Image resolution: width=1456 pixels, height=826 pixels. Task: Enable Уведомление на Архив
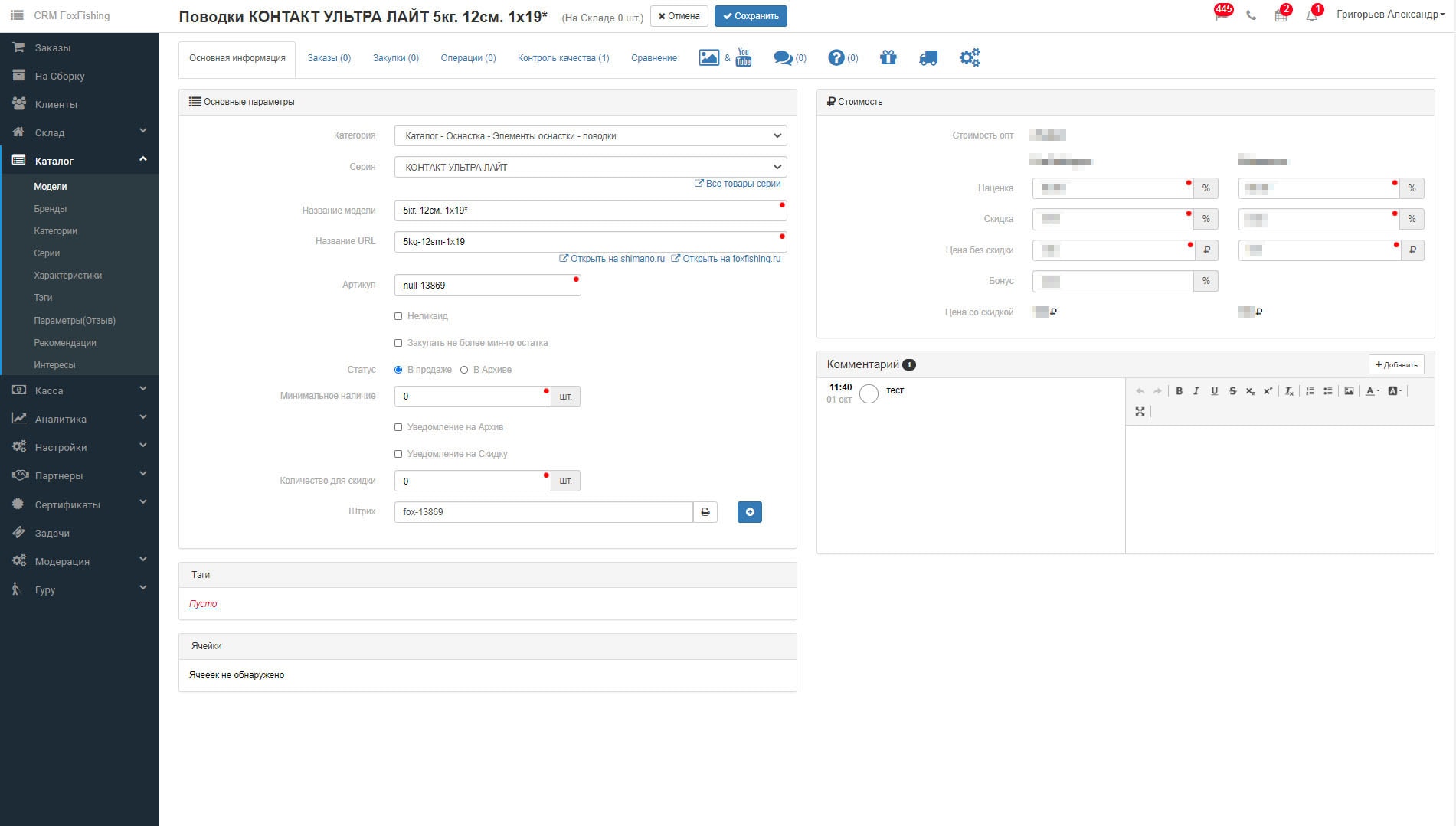tap(398, 427)
